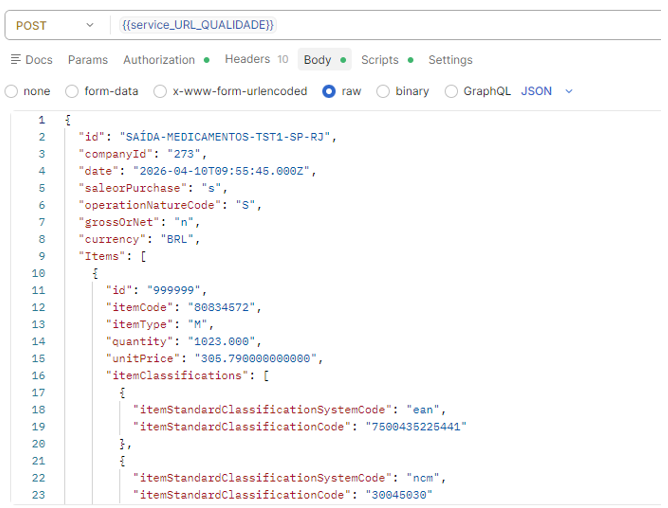Image resolution: width=668 pixels, height=508 pixels.
Task: Choose x-www-form-urlencoded body type
Action: coord(160,91)
